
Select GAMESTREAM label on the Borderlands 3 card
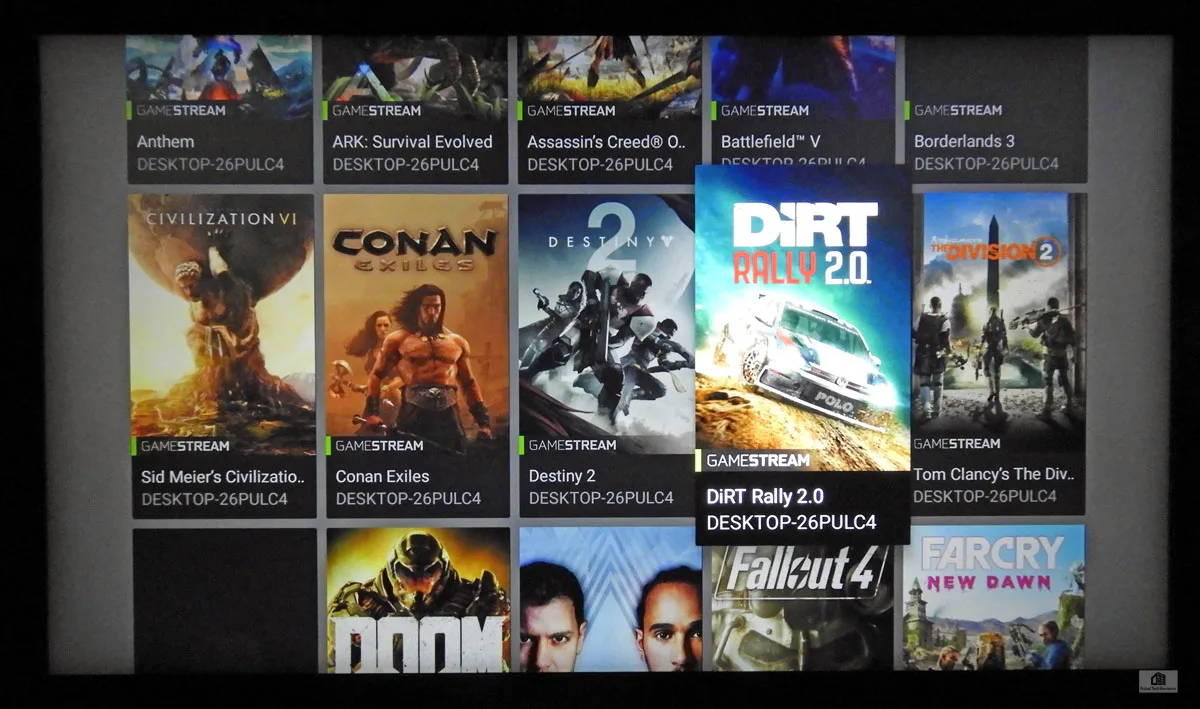point(958,110)
